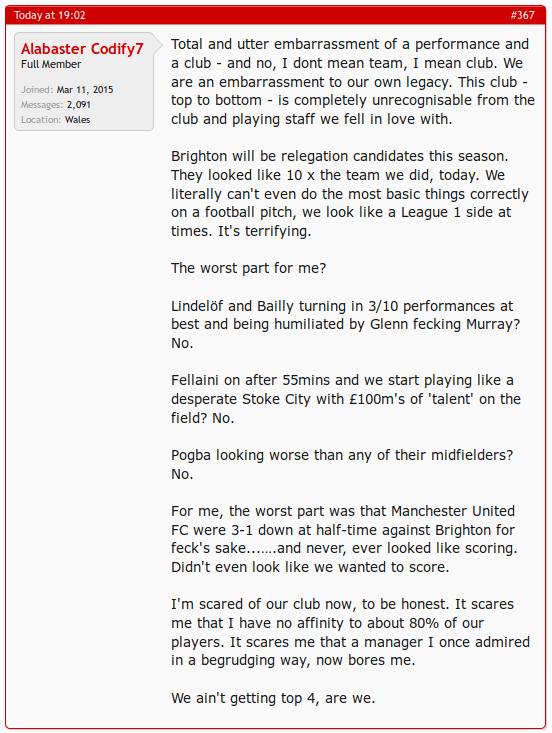
Task: Click the 'Messages:' label
Action: [x=42, y=105]
